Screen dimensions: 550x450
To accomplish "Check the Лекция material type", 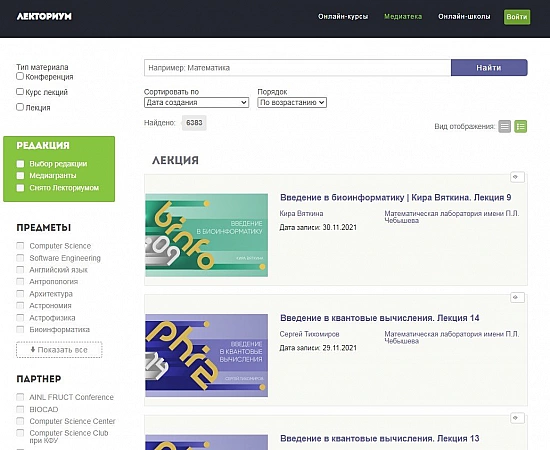I will coord(20,107).
